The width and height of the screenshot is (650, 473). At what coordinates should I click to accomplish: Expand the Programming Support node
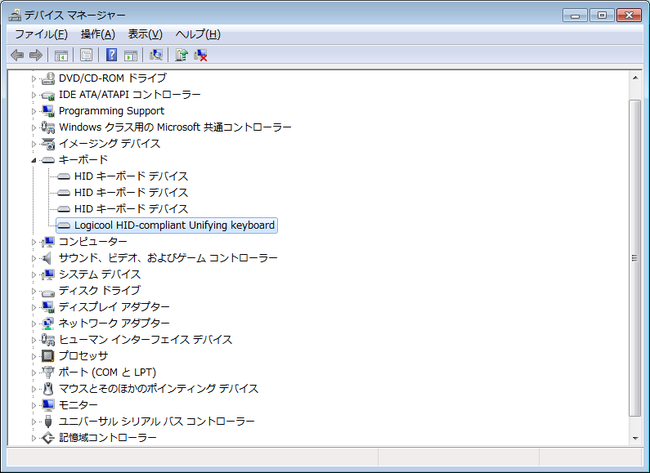[x=34, y=111]
